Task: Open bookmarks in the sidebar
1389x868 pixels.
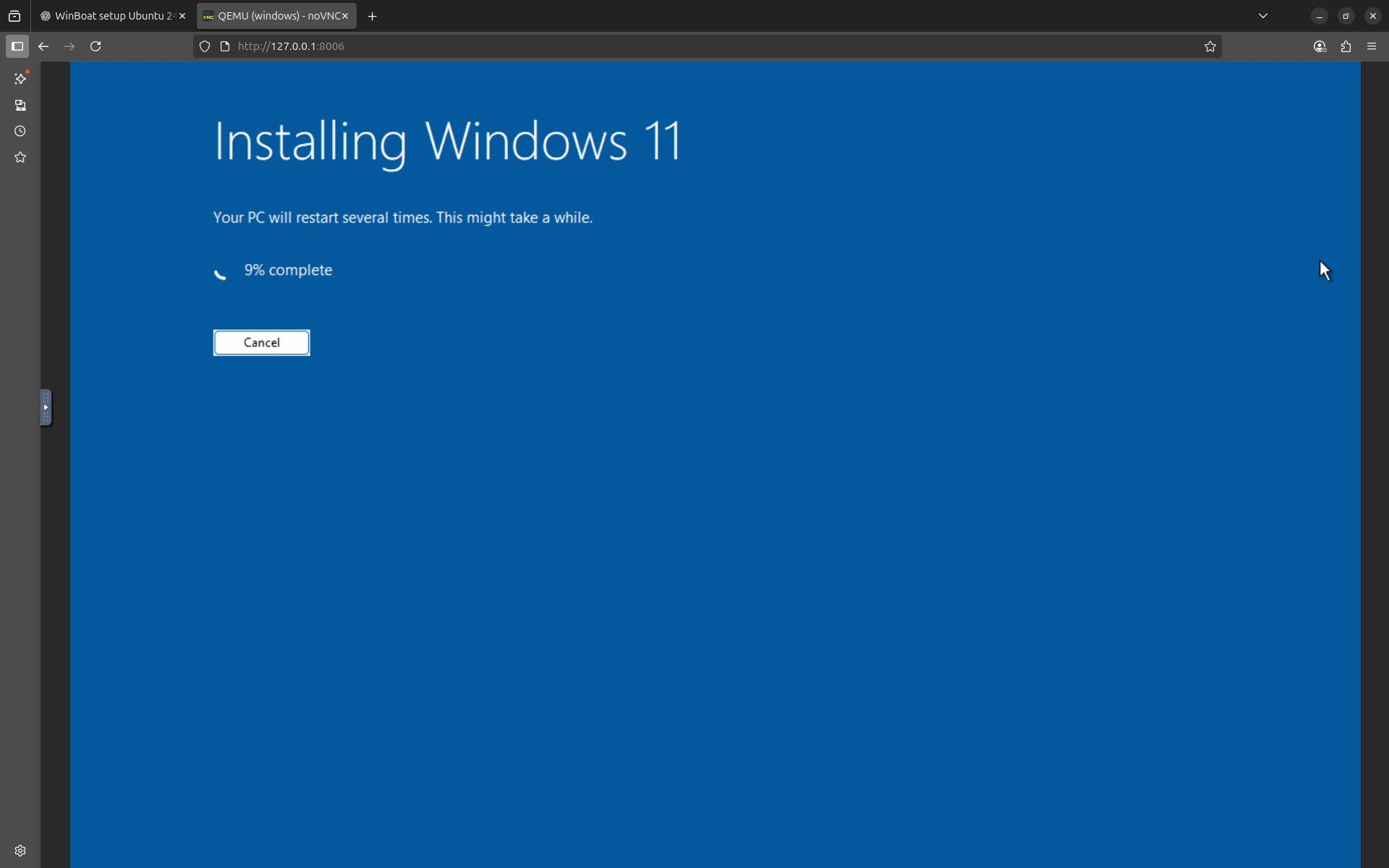Action: click(20, 158)
